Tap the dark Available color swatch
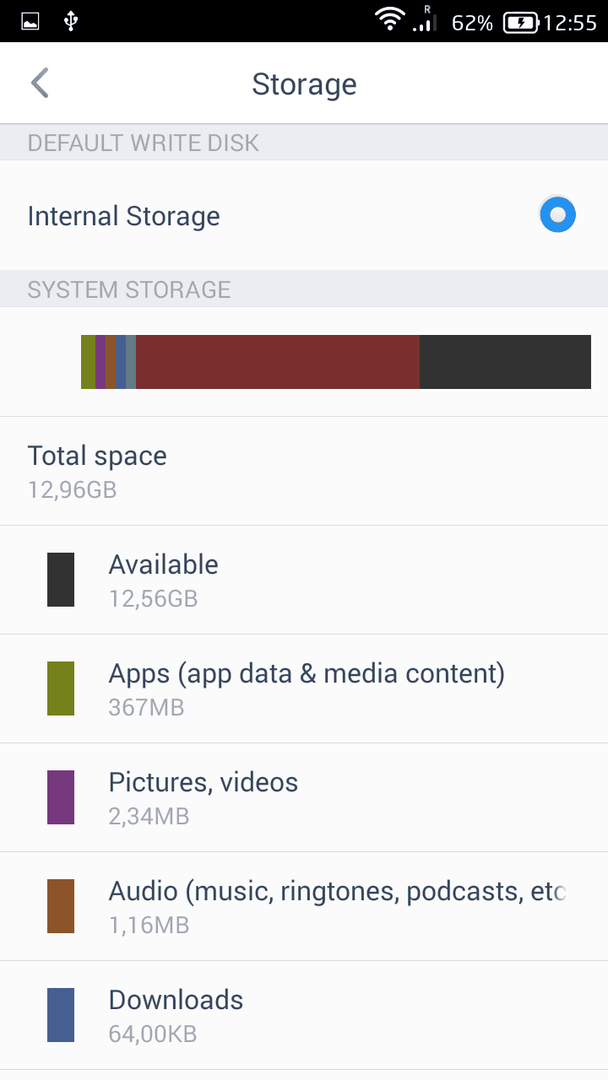 click(x=61, y=580)
